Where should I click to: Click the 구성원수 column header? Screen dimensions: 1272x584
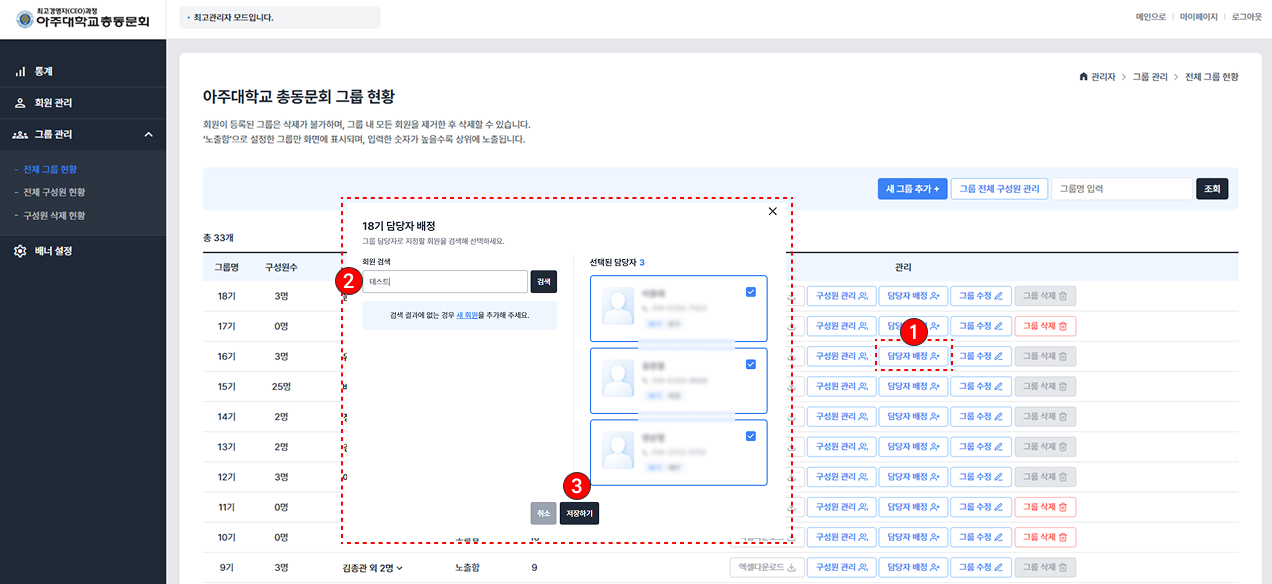click(282, 267)
